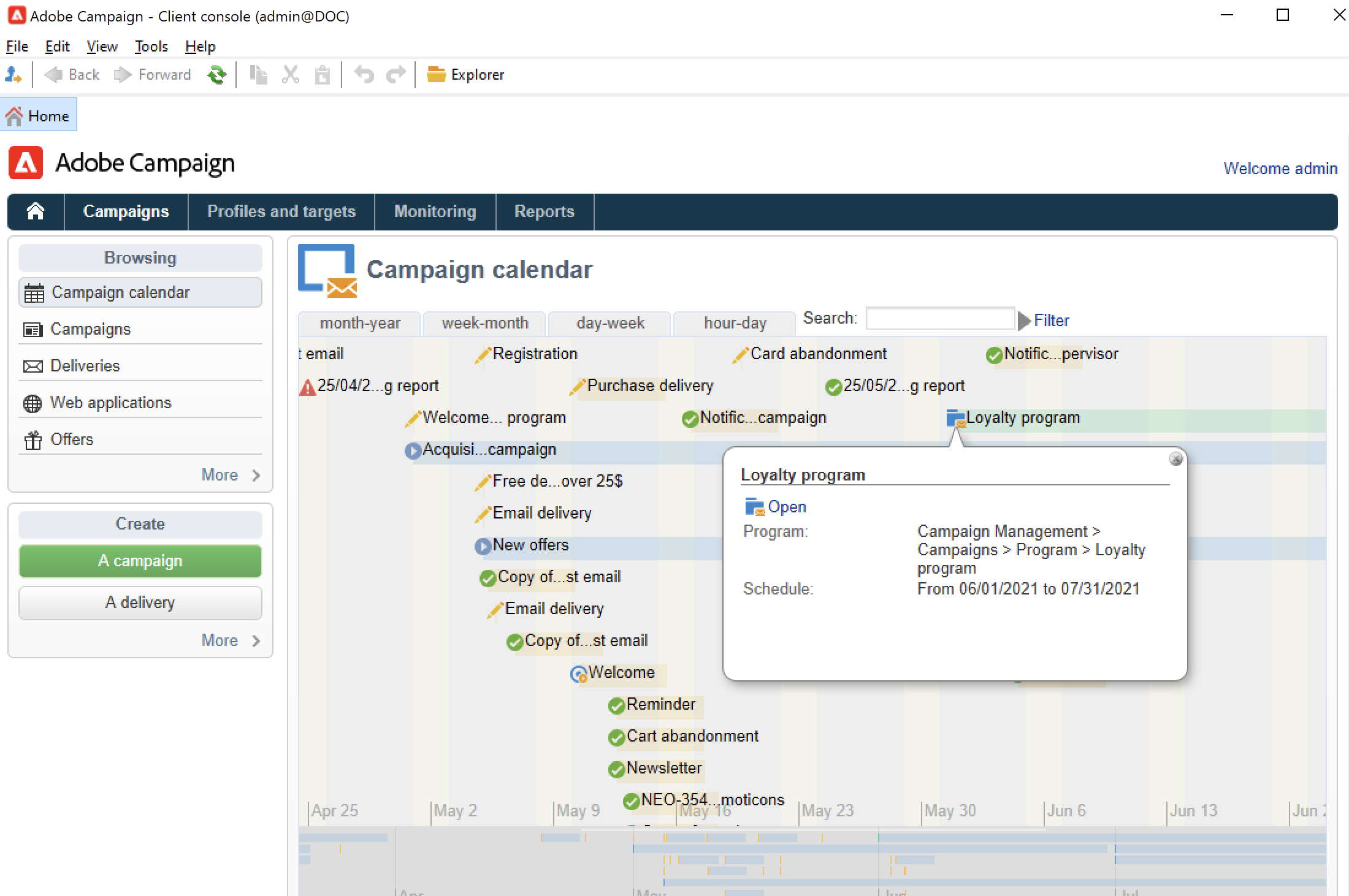Click the play icon next to New offers
This screenshot has height=896, width=1349.
pos(483,545)
